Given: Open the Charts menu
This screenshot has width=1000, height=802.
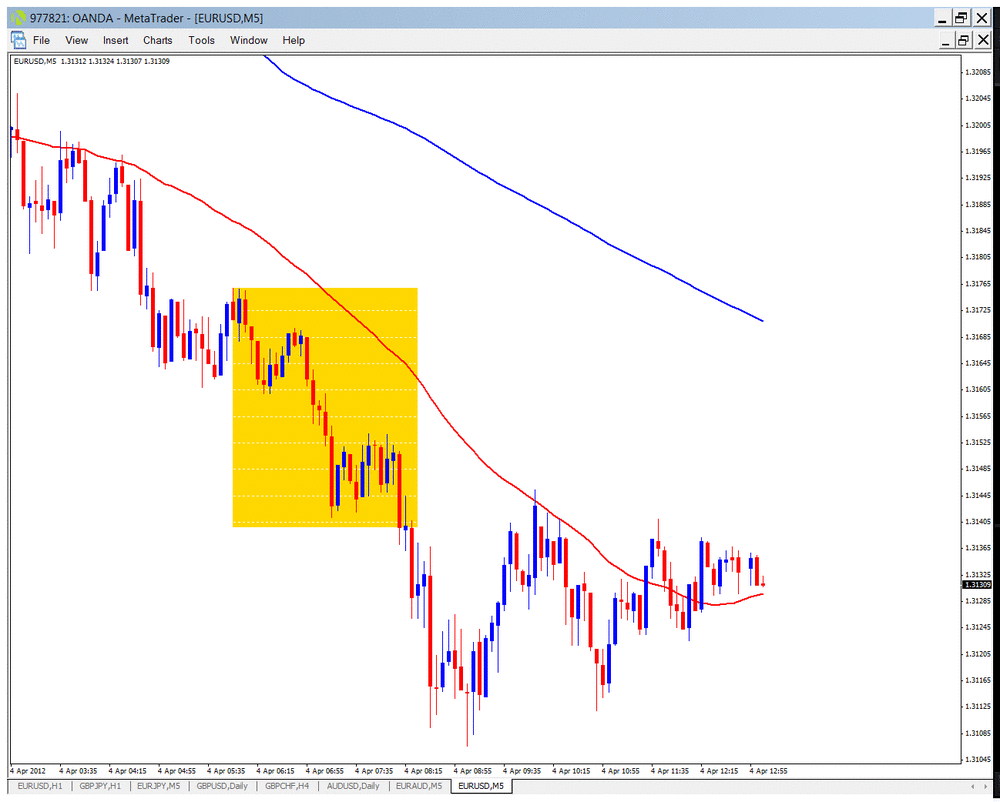Looking at the screenshot, I should point(158,40).
